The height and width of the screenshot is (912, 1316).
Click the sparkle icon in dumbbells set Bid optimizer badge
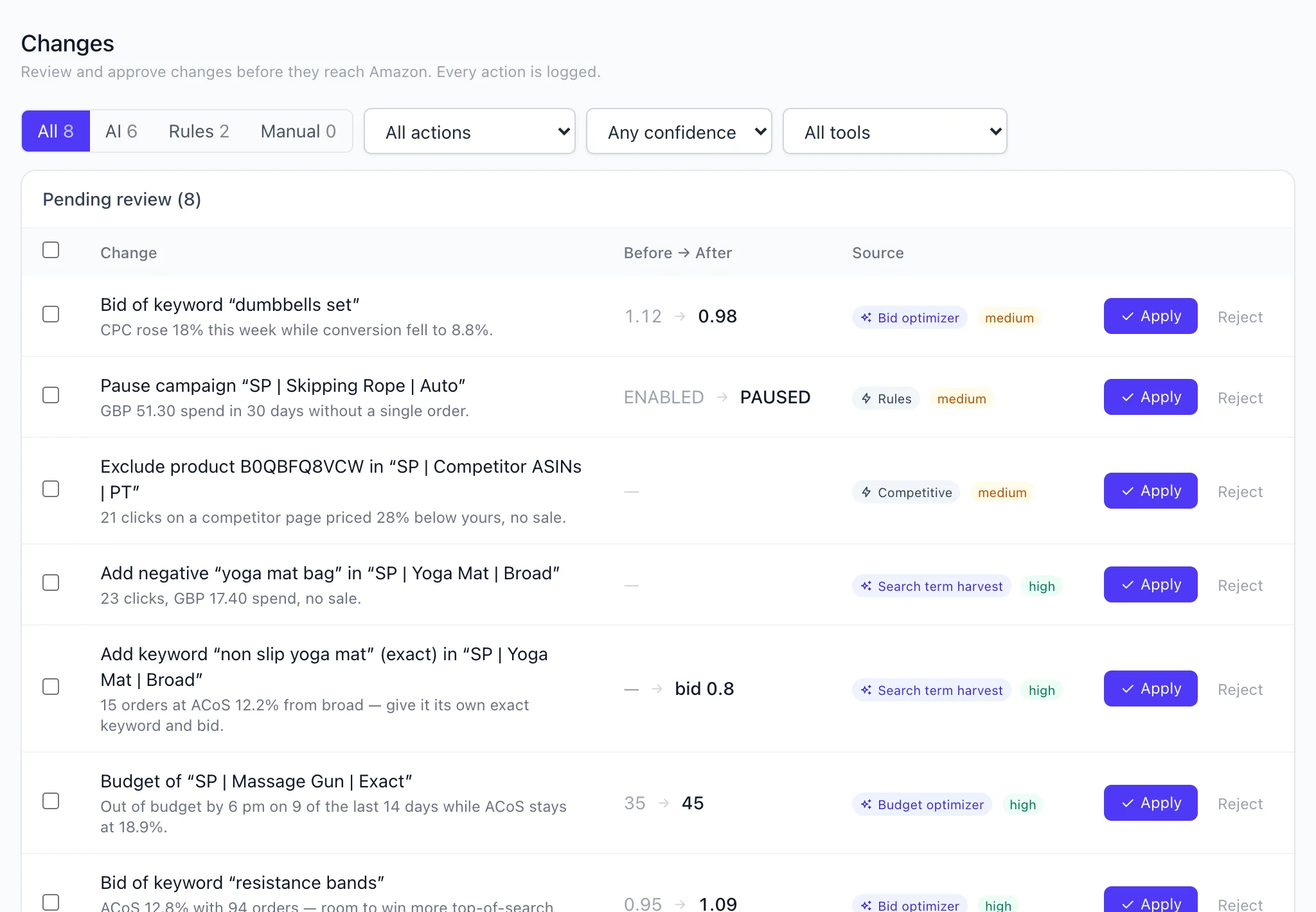(866, 317)
